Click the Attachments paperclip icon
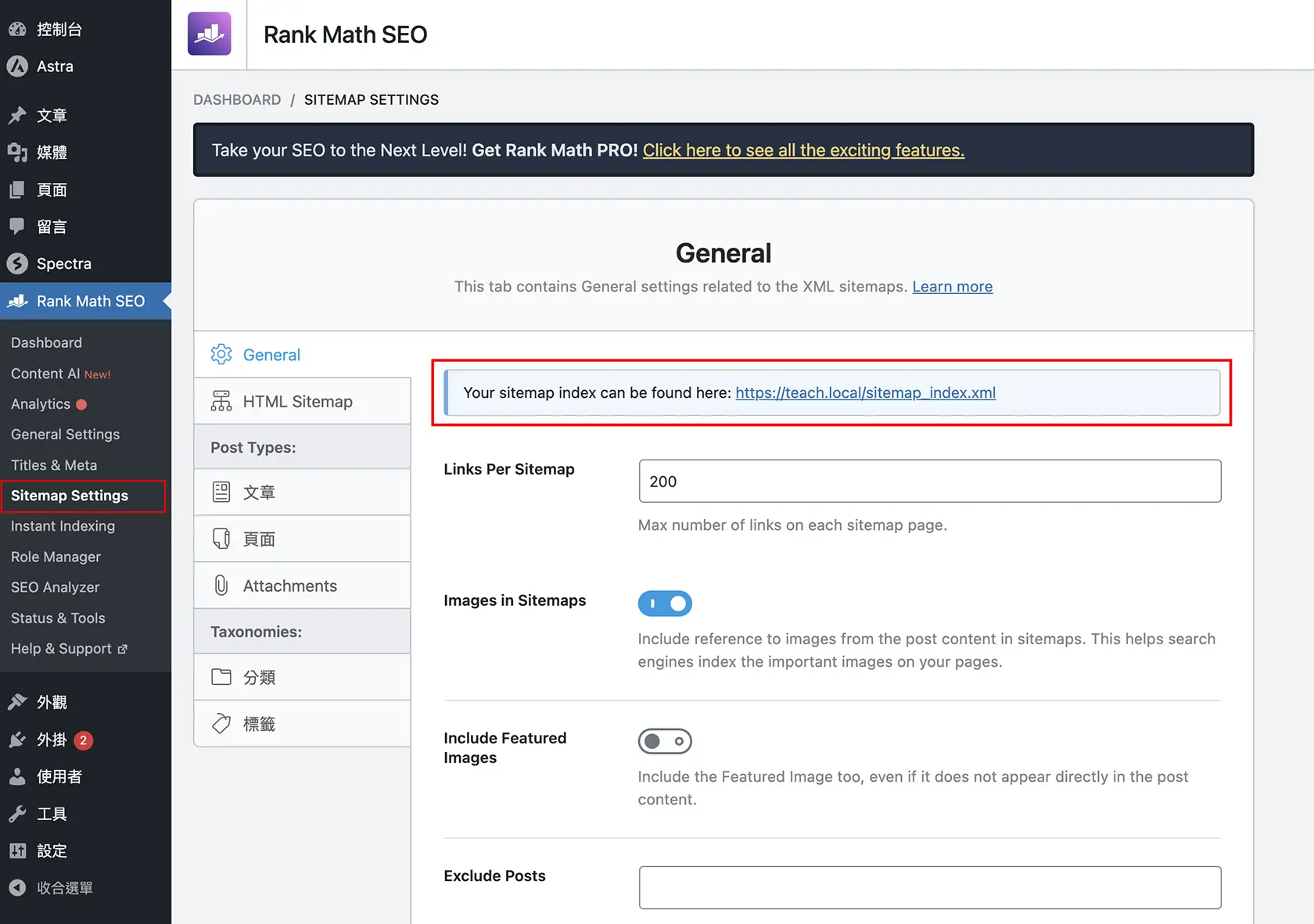The image size is (1314, 924). click(x=221, y=586)
